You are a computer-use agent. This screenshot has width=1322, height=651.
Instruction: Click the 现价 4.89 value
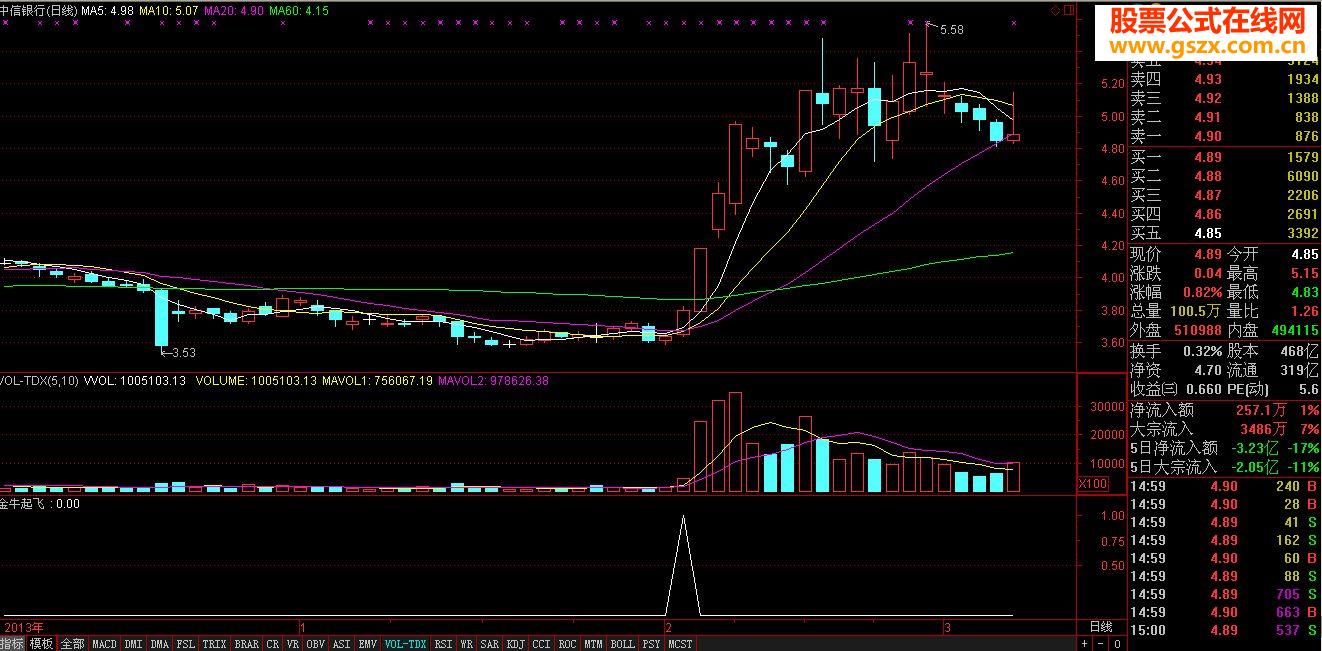1208,254
